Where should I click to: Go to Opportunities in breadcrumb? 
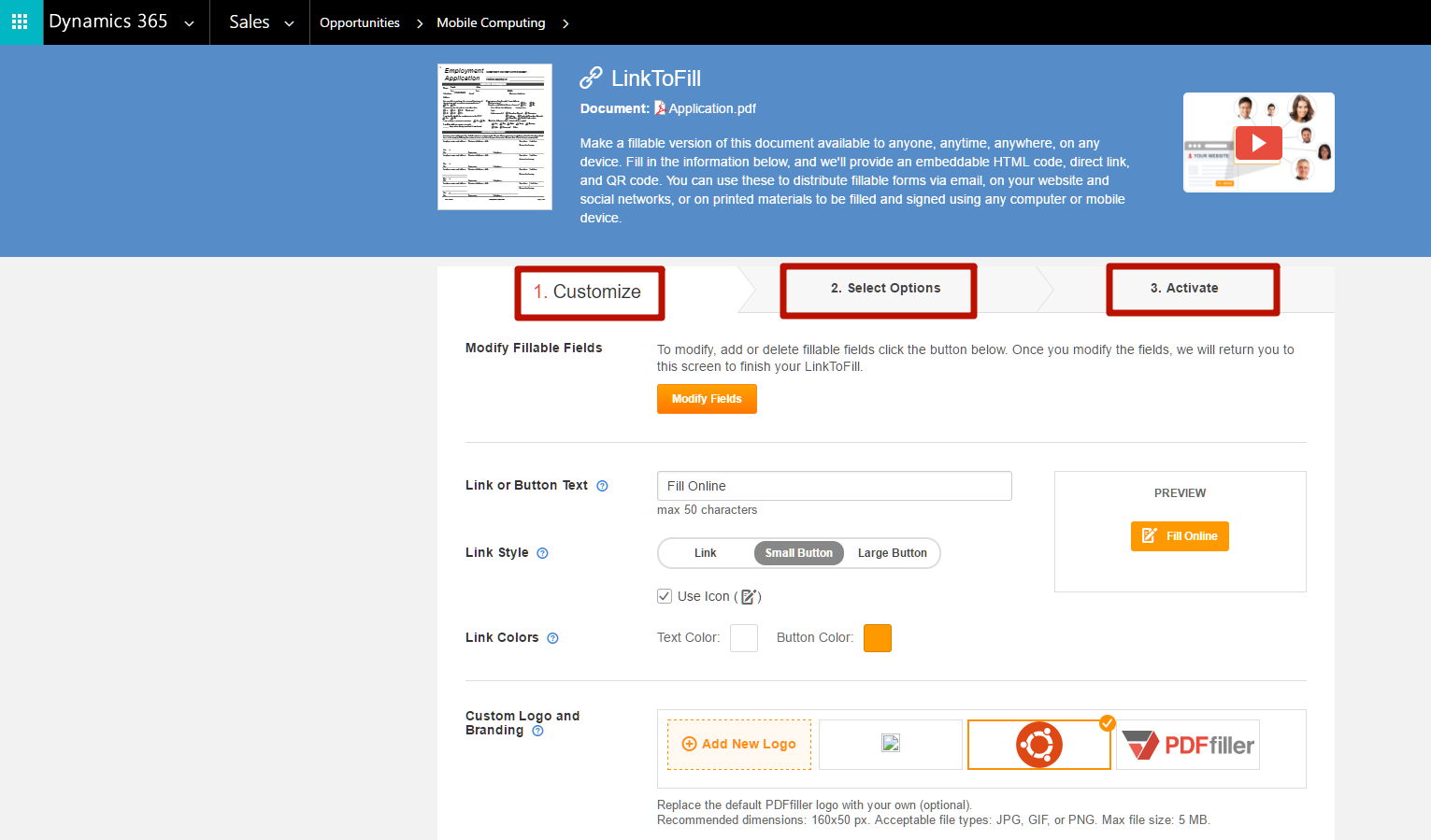pos(360,22)
